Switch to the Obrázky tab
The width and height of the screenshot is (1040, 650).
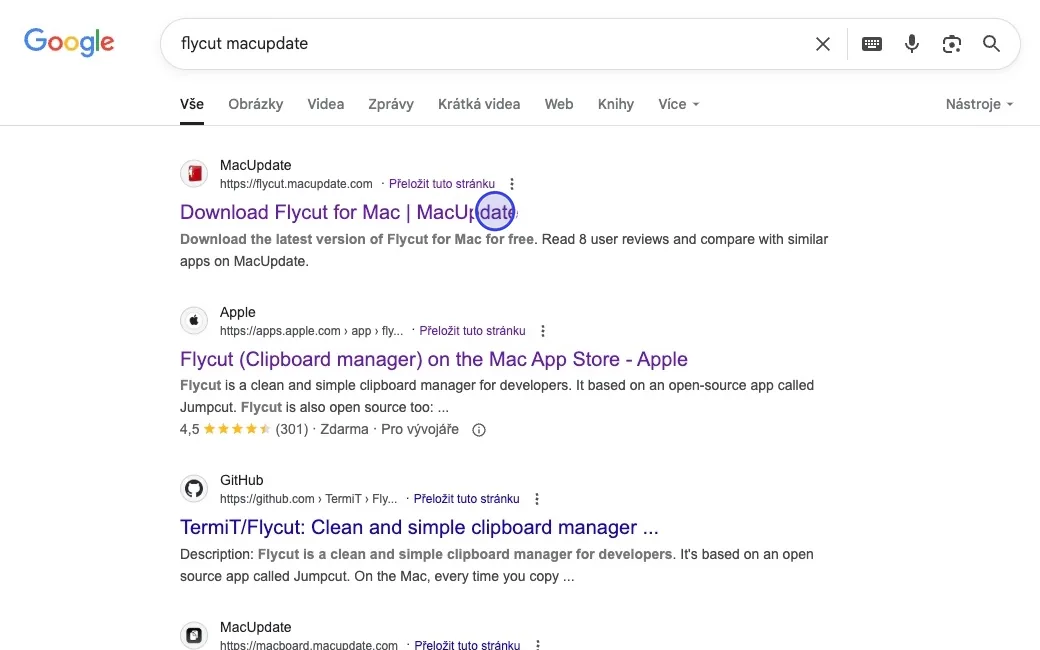point(255,104)
